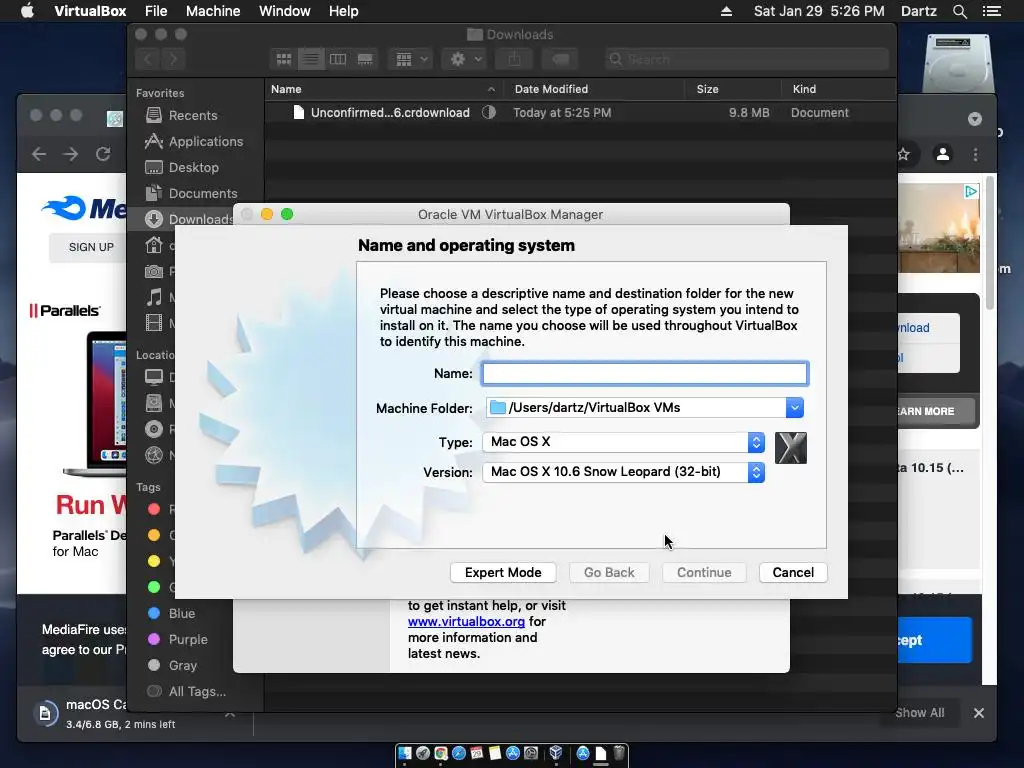1024x768 pixels.
Task: Sort Finder list by Size column
Action: [733, 89]
